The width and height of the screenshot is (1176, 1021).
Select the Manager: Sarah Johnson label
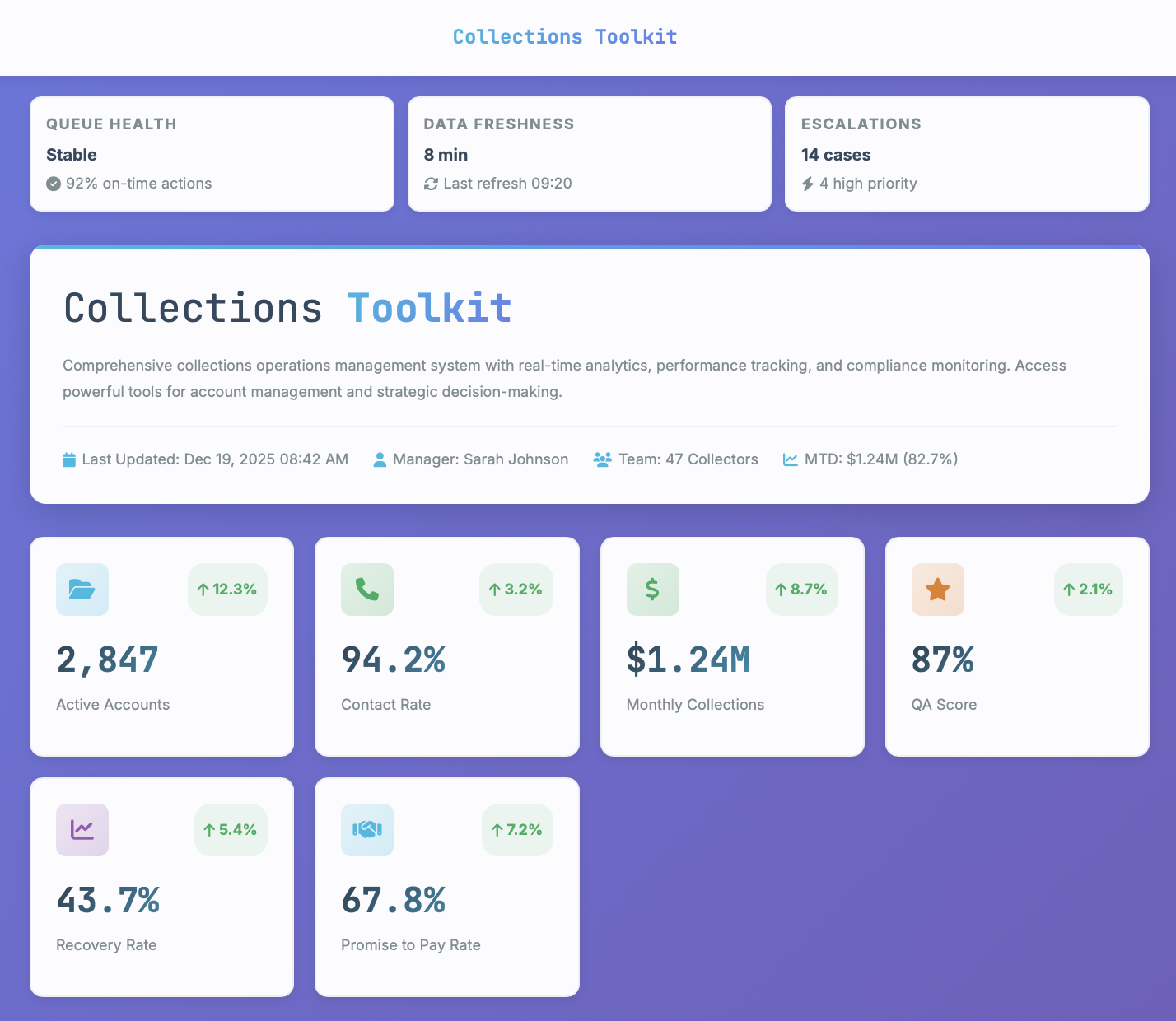480,459
